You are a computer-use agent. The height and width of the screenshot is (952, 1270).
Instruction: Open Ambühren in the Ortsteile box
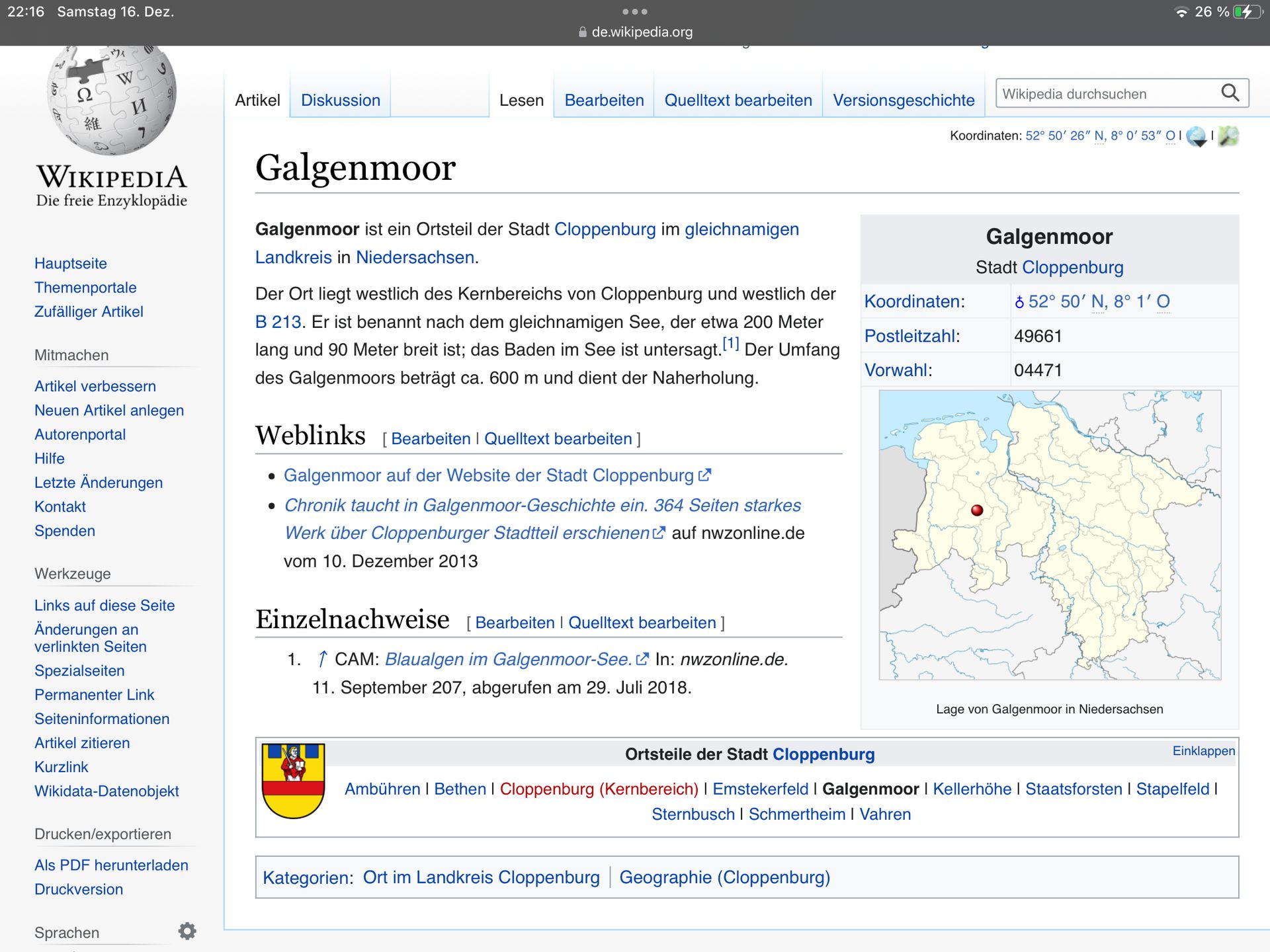coord(382,789)
